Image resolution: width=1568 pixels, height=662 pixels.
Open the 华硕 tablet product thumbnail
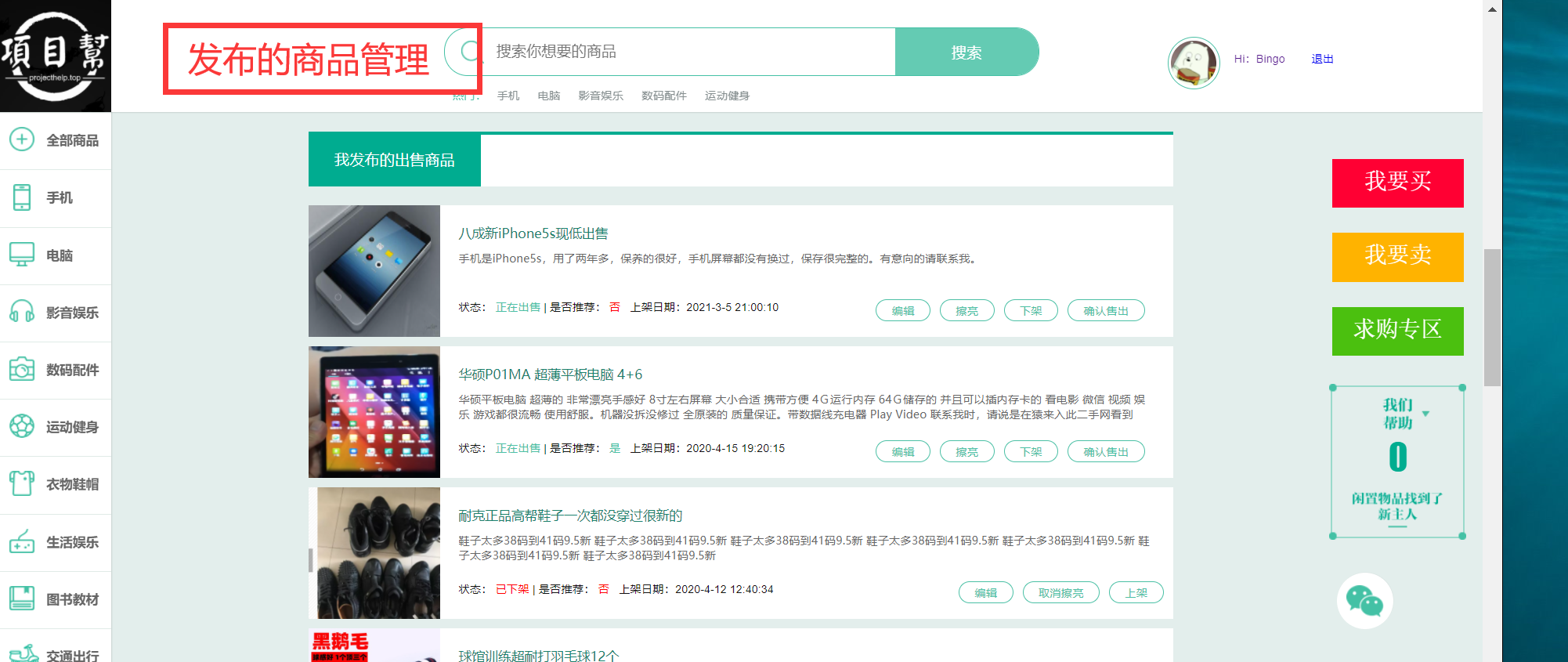tap(374, 412)
